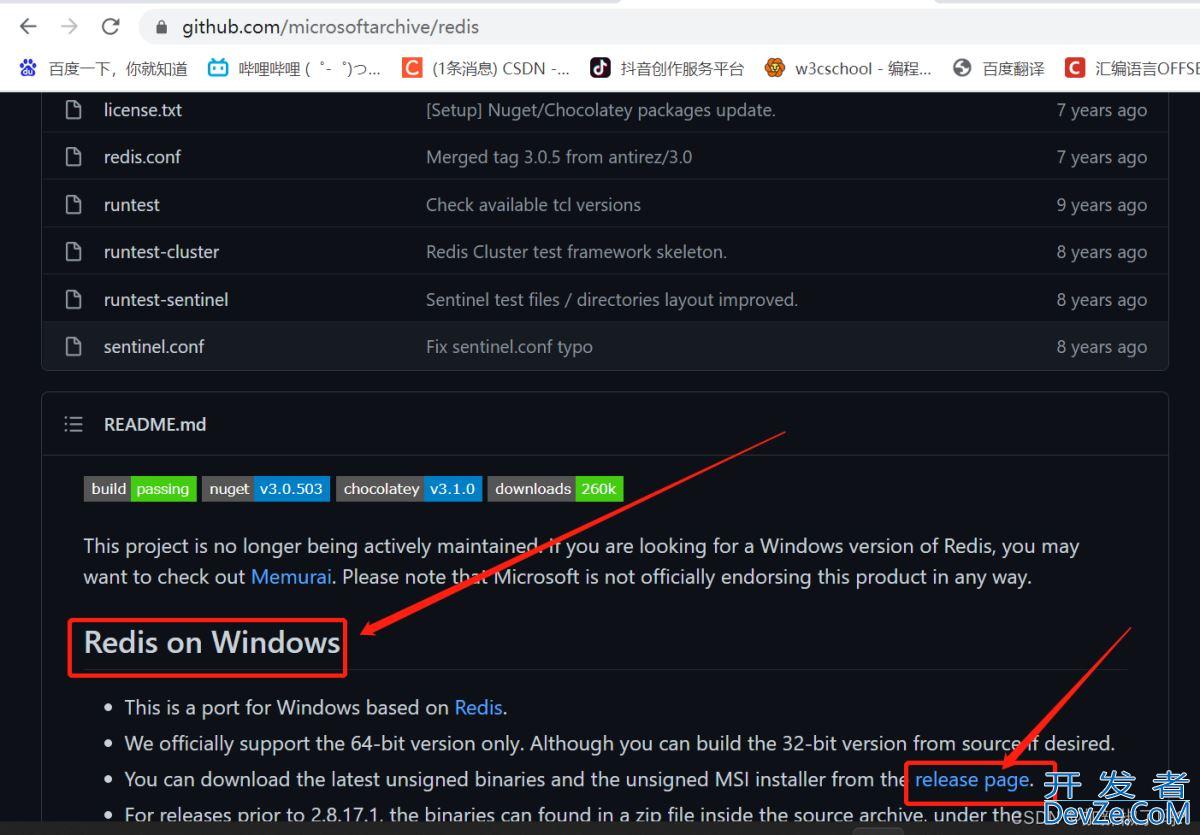Viewport: 1200px width, 835px height.
Task: Click the browser back arrow
Action: point(28,27)
